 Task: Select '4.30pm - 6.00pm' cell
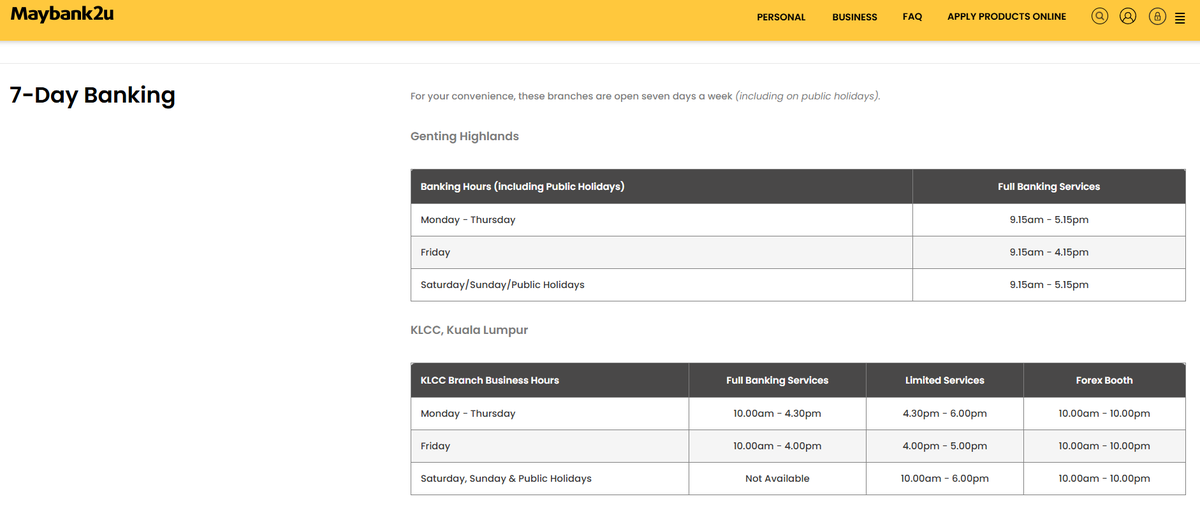pyautogui.click(x=944, y=414)
